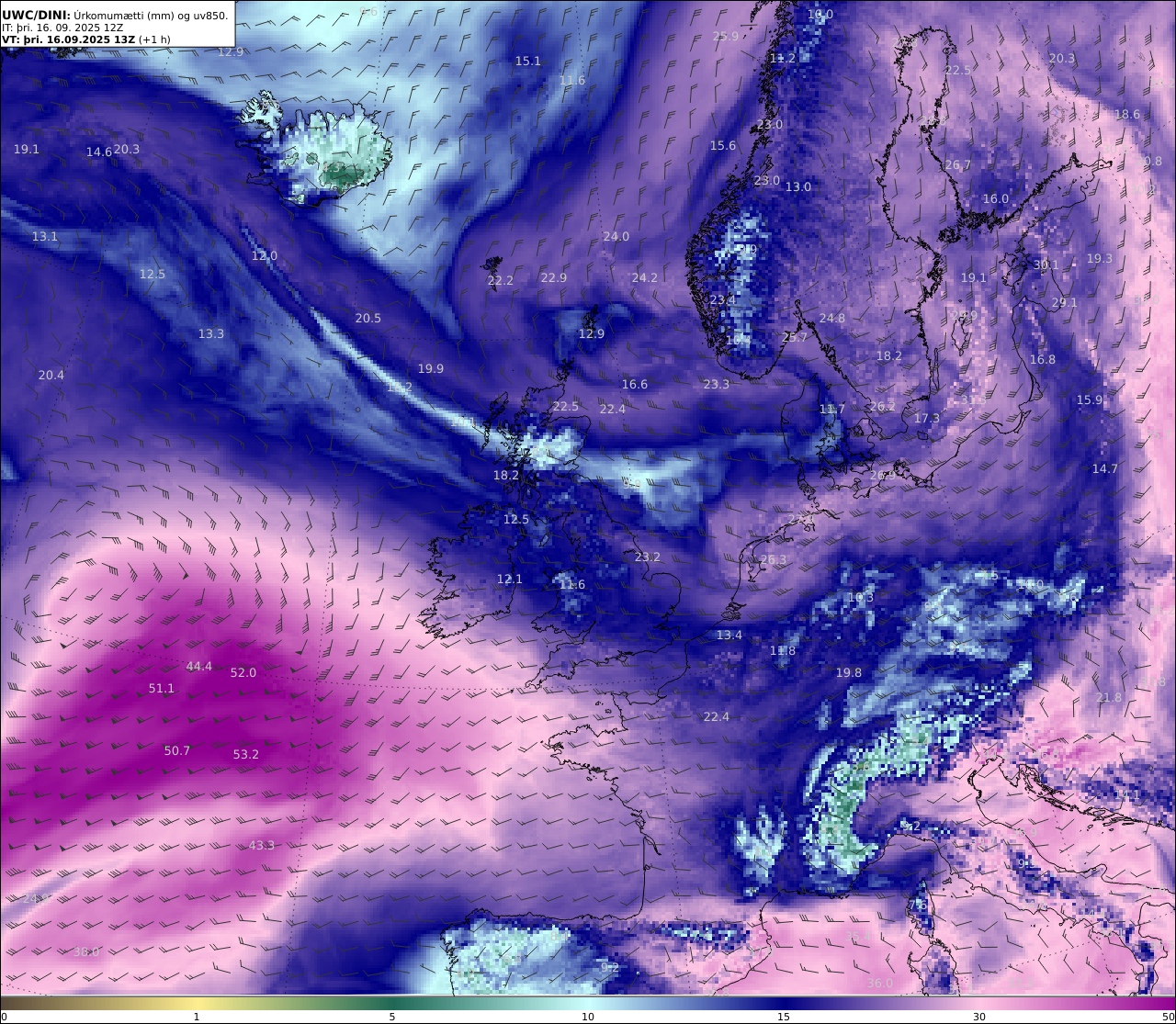Image resolution: width=1176 pixels, height=1024 pixels.
Task: Select the 15 tick on color scale
Action: coord(783,1017)
